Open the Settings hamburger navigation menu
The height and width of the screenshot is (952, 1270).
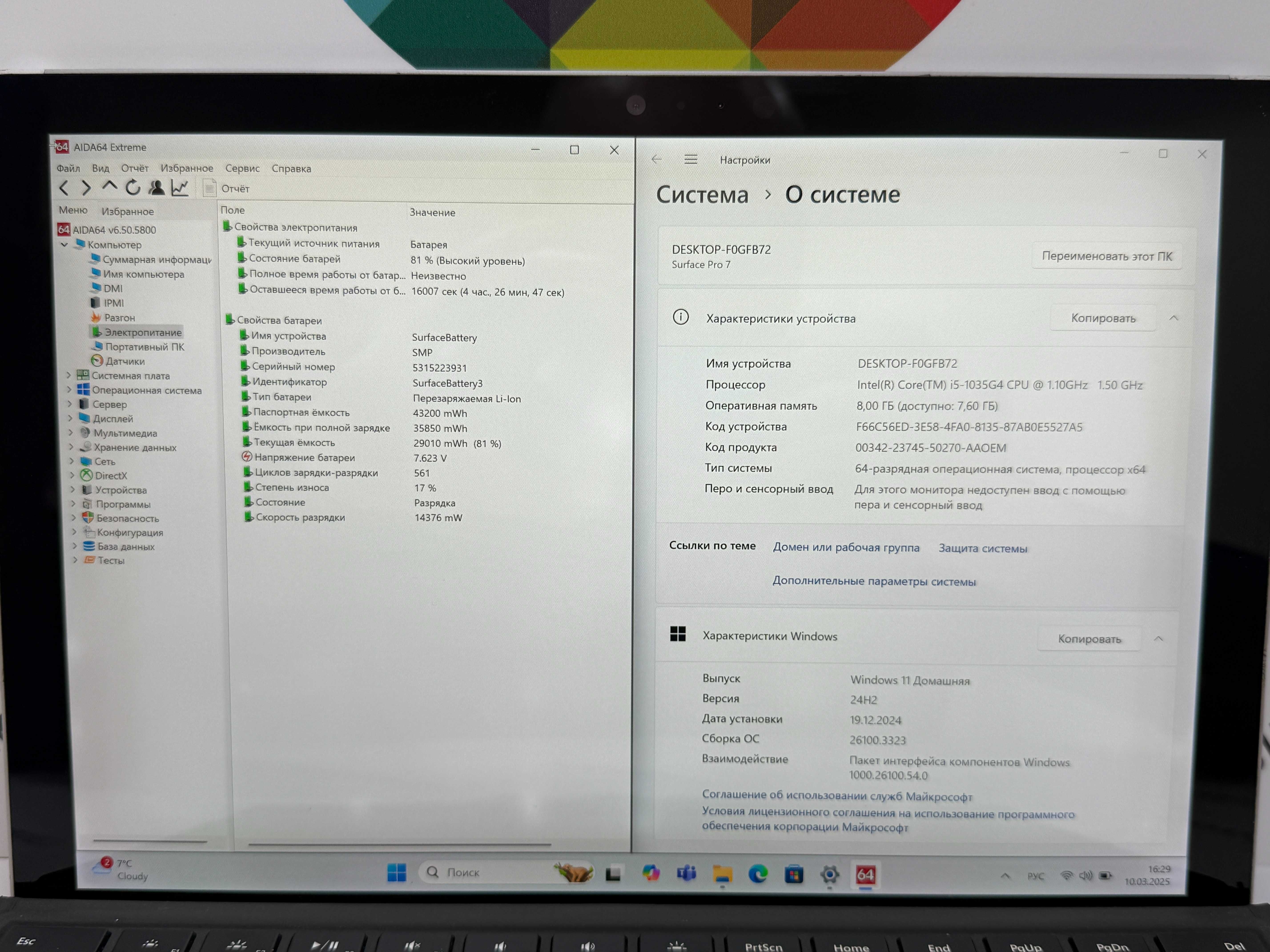click(x=691, y=160)
